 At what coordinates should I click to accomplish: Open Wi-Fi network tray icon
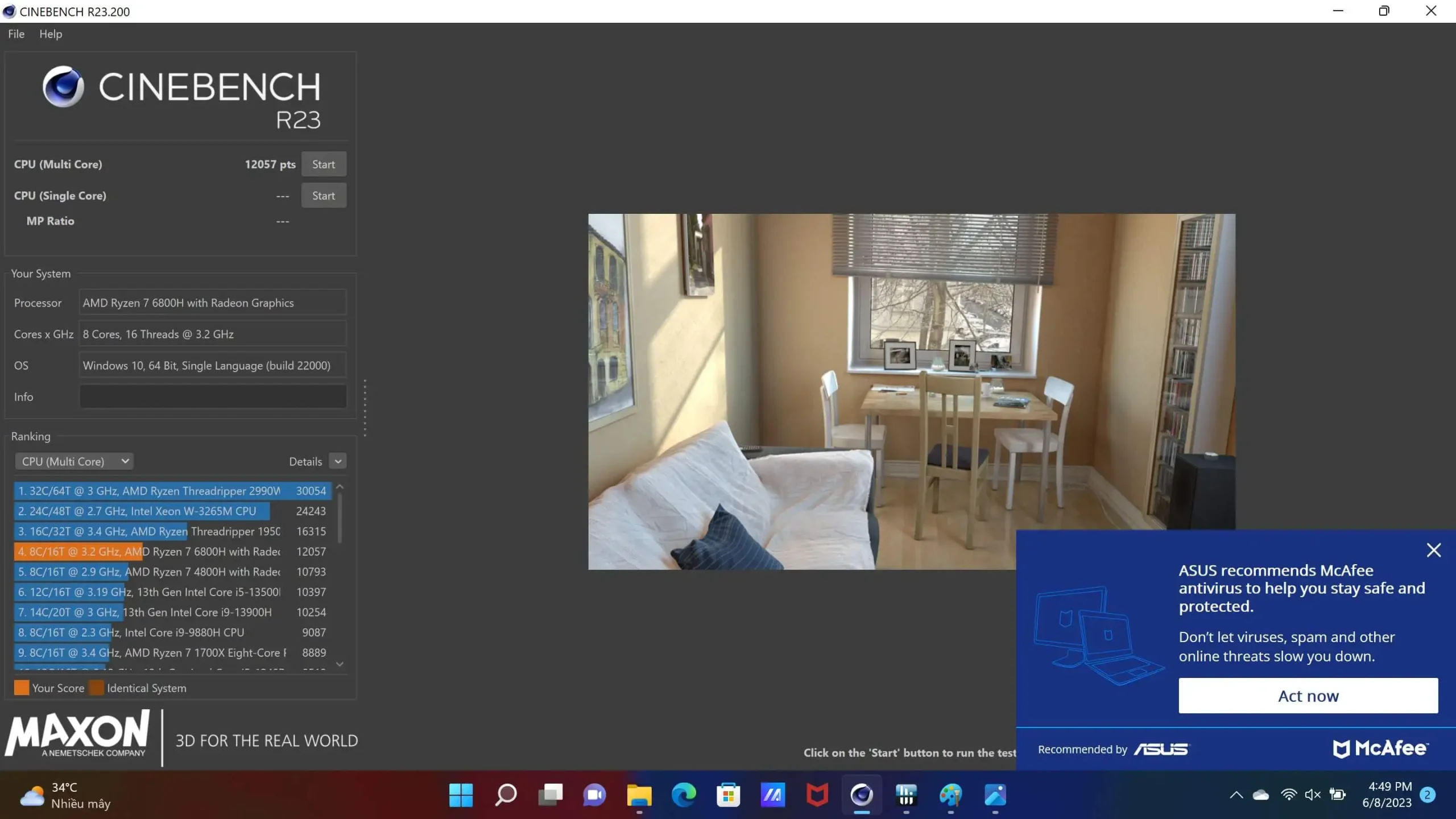pos(1288,795)
